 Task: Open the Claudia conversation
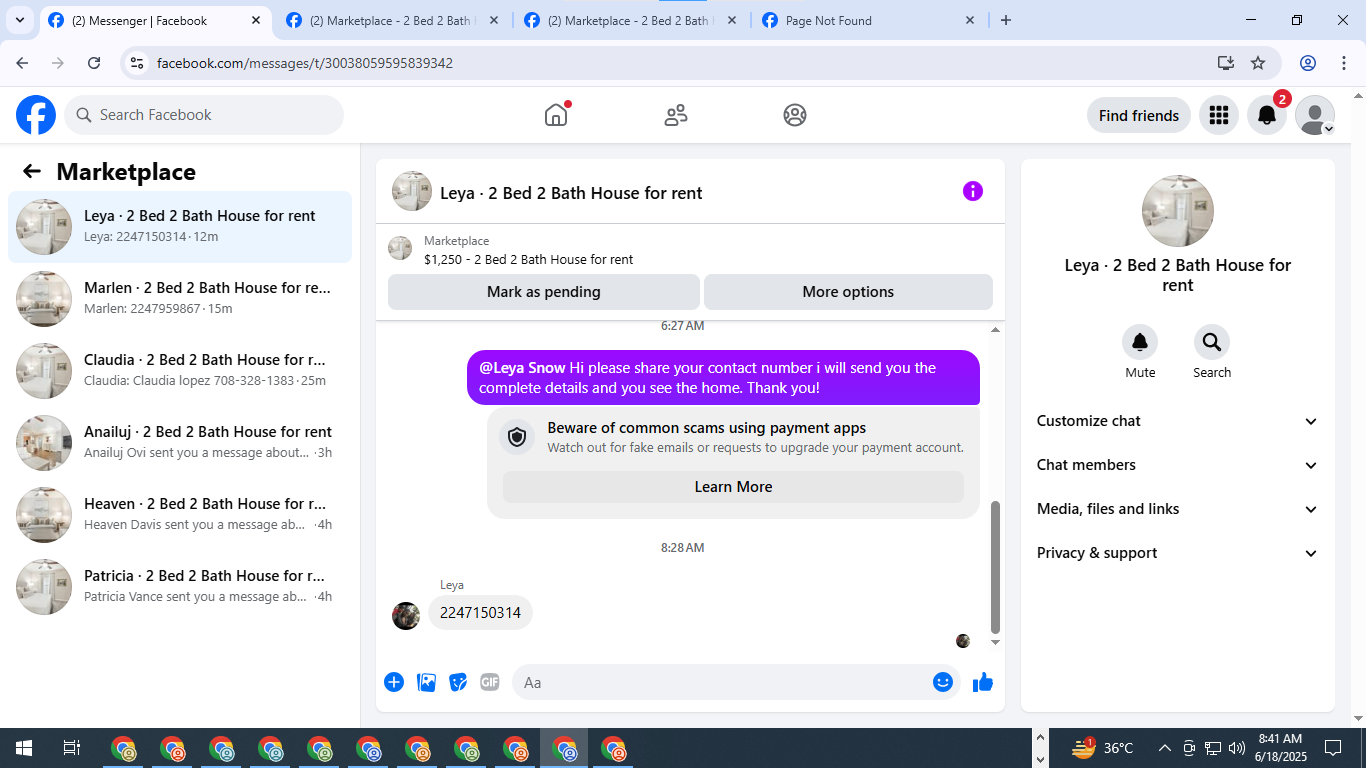click(180, 371)
